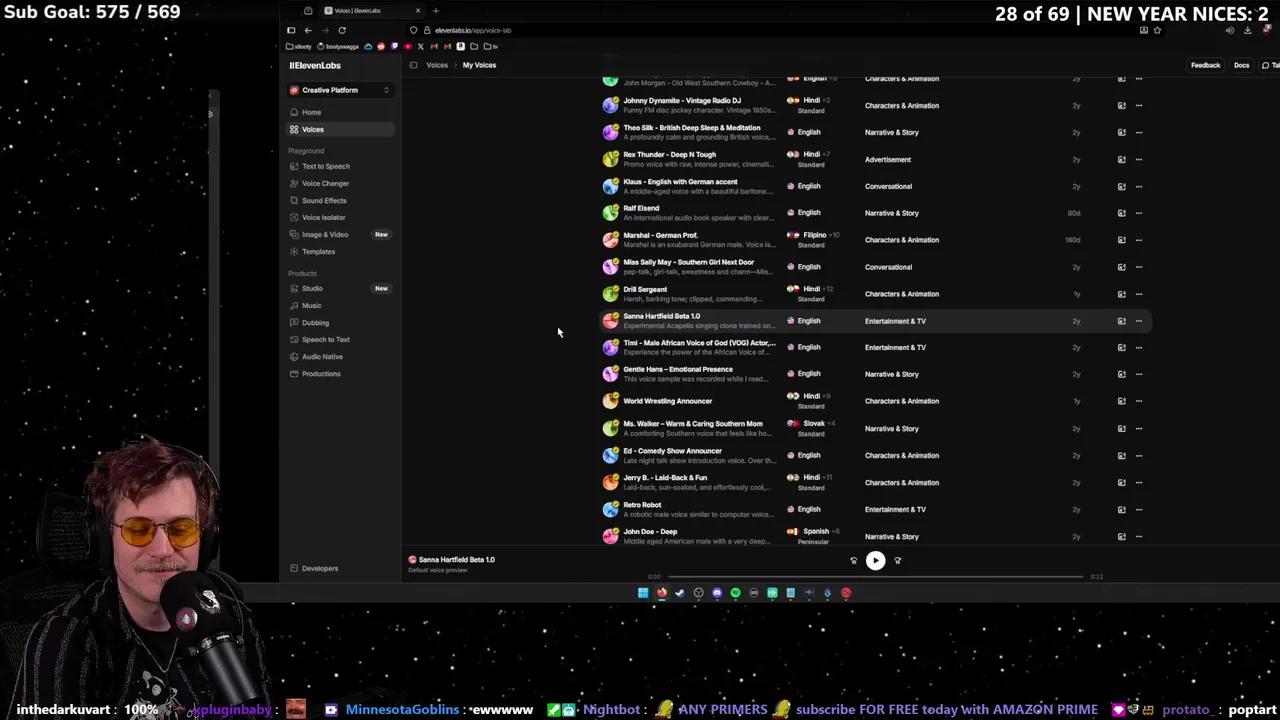The image size is (1280, 720).
Task: Play the Klaus voice avatar
Action: click(x=610, y=186)
